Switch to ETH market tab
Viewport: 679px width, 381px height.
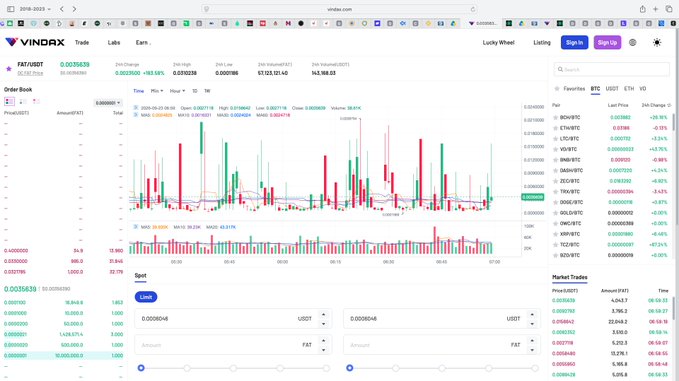pyautogui.click(x=629, y=88)
